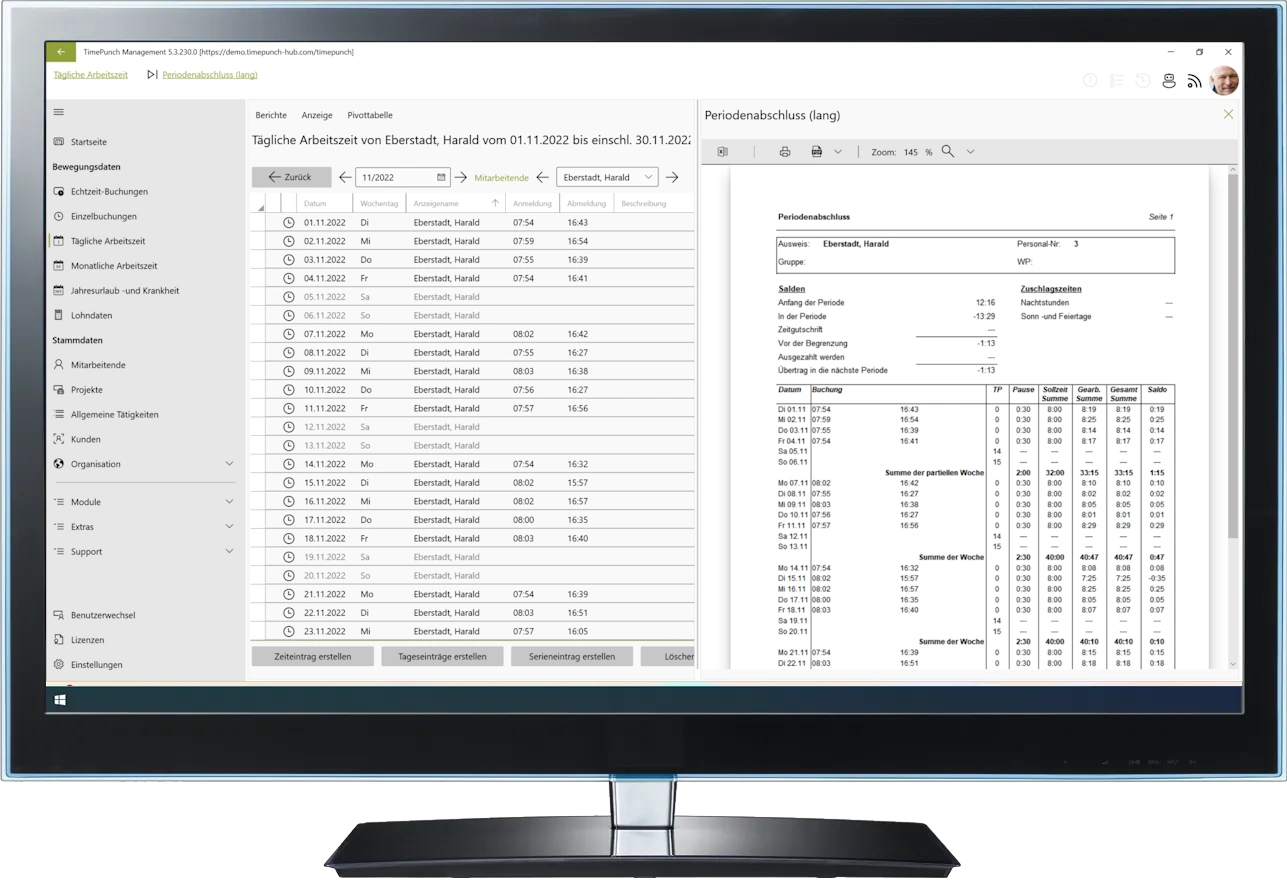Open the PDF export options dropdown arrow
The width and height of the screenshot is (1287, 880).
[838, 152]
